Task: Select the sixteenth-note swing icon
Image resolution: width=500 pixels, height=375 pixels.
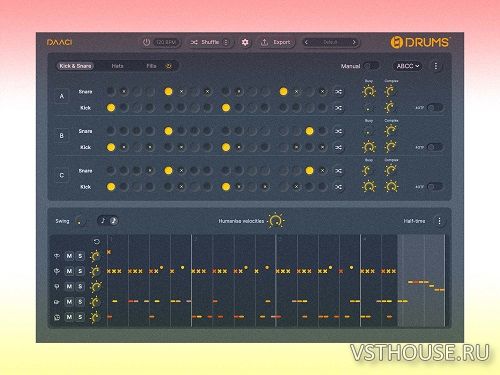Action: (114, 221)
